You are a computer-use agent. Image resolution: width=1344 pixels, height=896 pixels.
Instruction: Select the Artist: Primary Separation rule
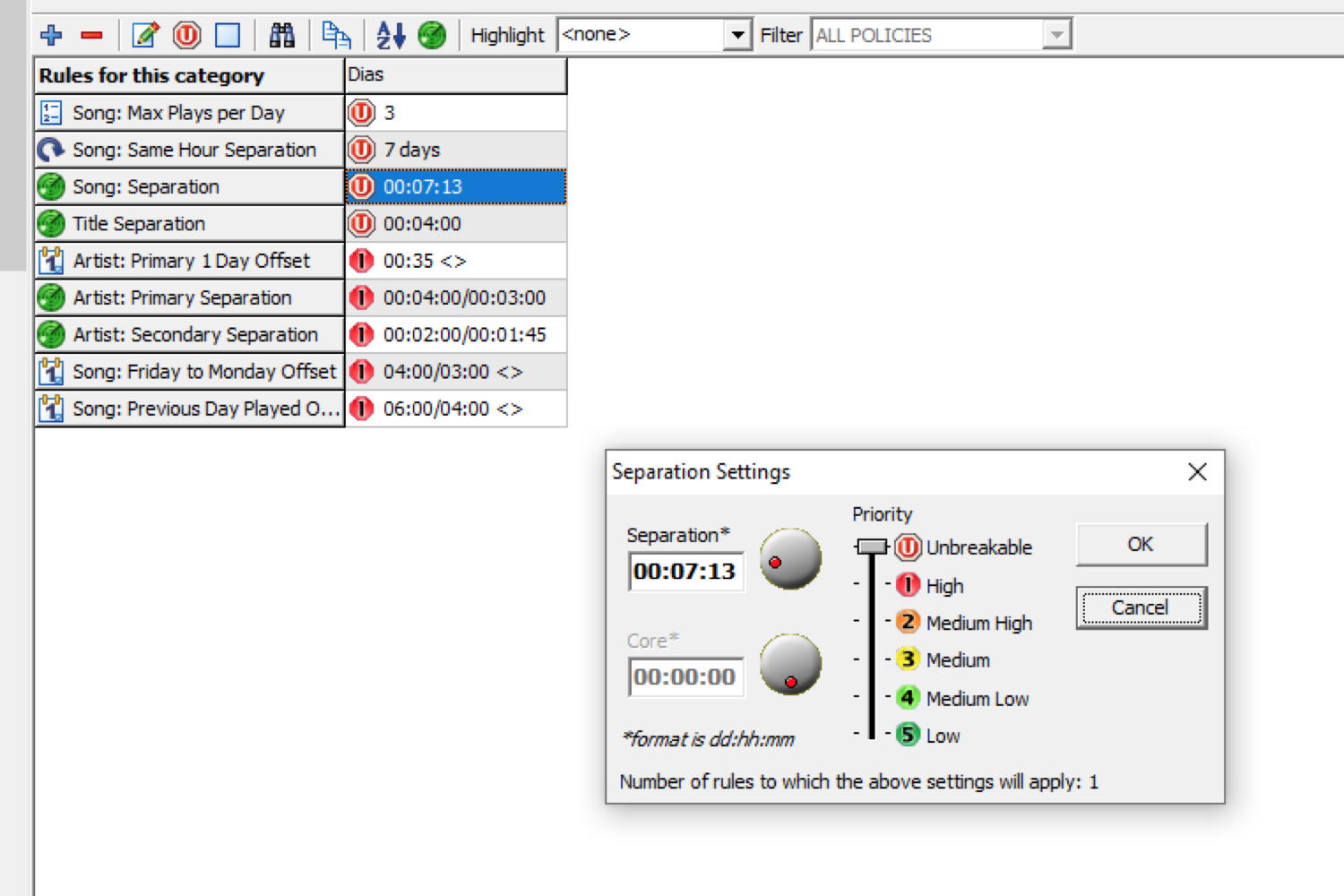pos(190,297)
